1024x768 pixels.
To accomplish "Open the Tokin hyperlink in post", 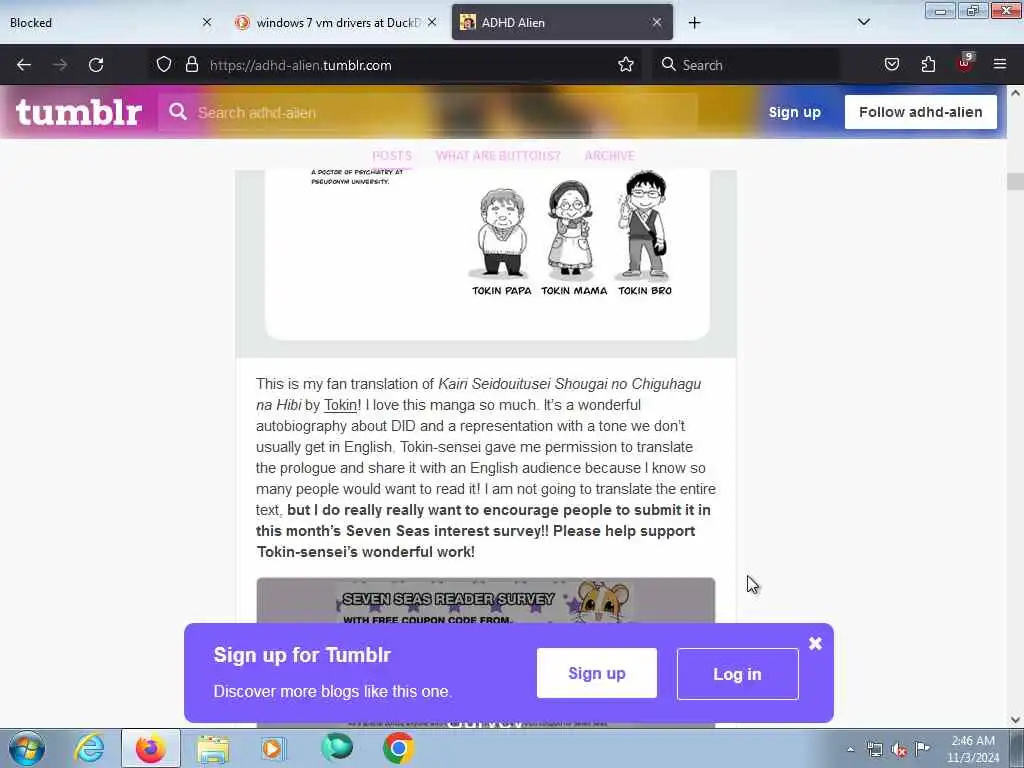I will point(340,405).
